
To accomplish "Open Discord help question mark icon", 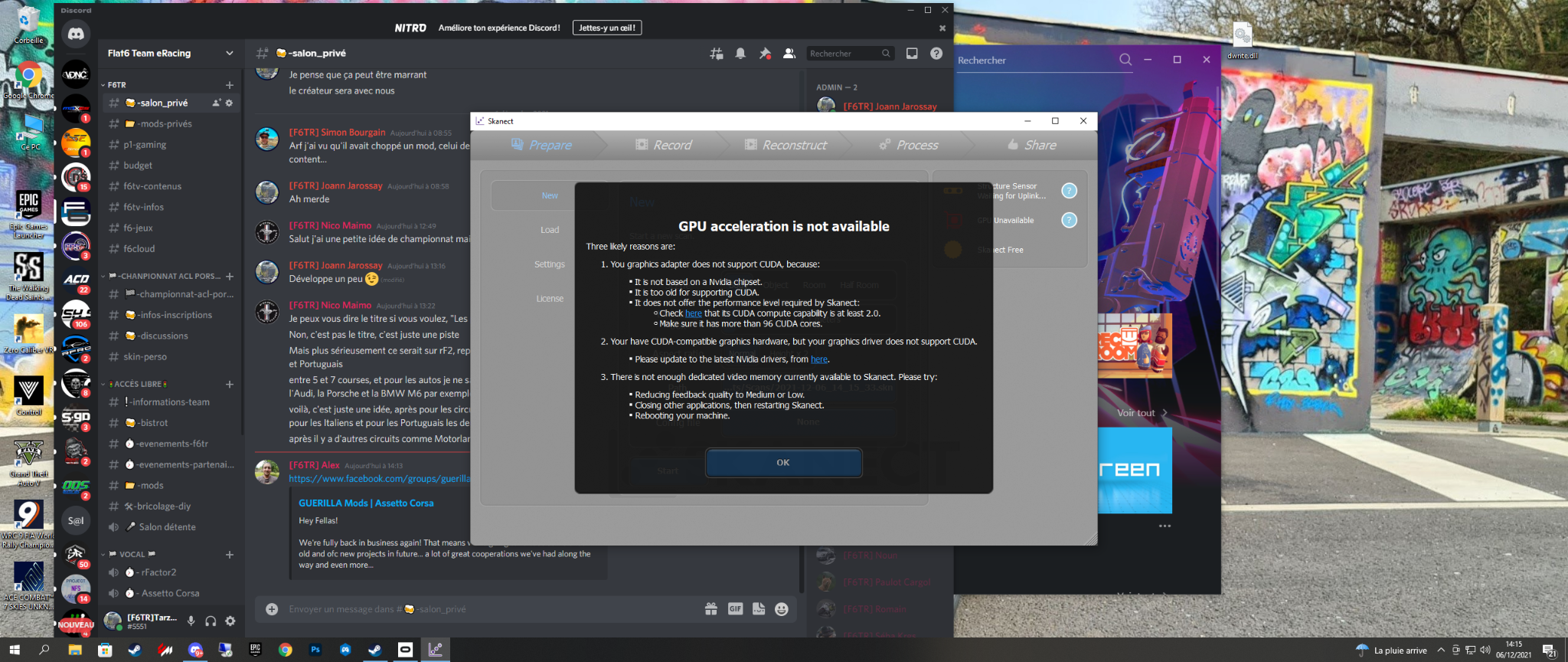I will tap(936, 54).
